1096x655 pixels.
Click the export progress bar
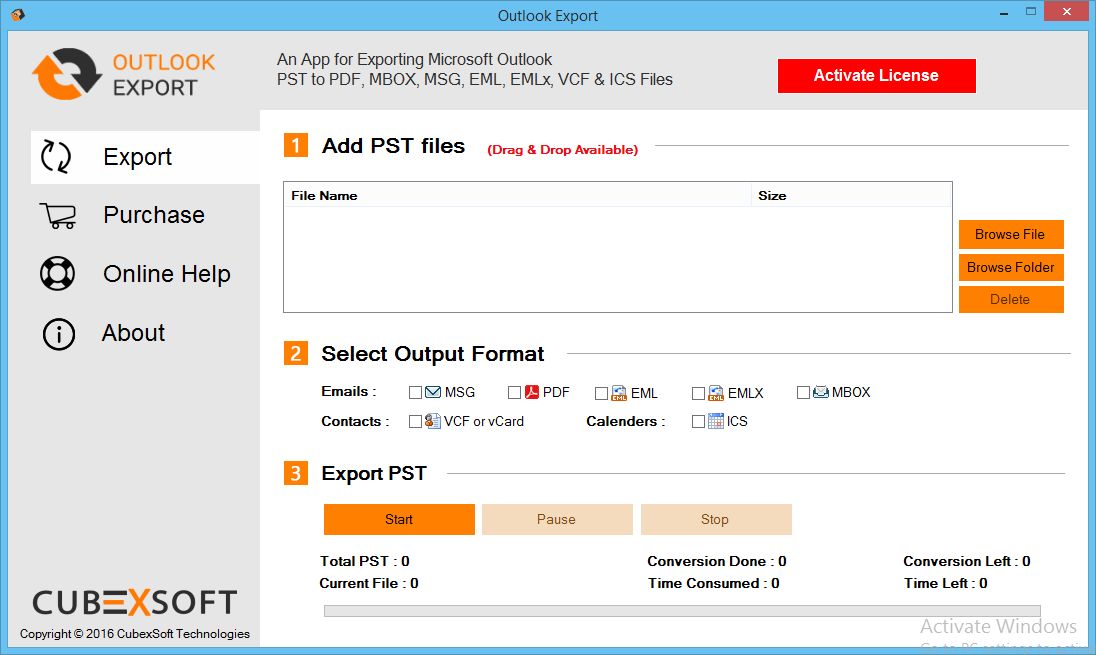click(681, 611)
